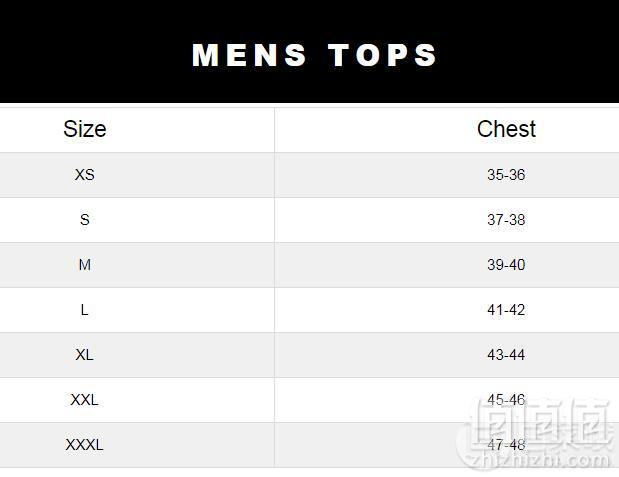Viewport: 619px width, 477px height.
Task: Select the 37-38 chest value
Action: (506, 220)
